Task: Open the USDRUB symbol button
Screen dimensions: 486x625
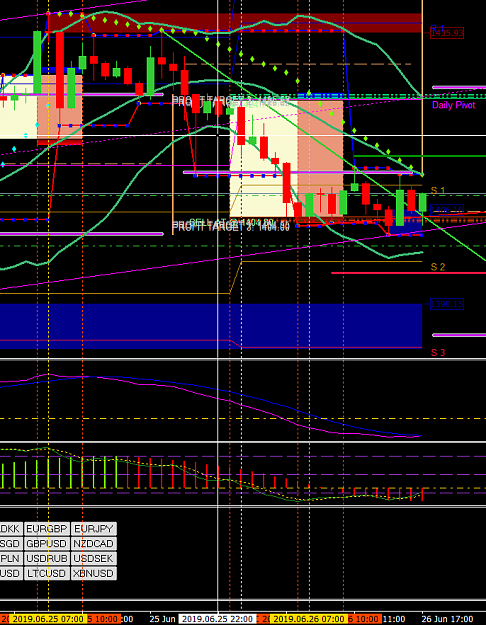Action: click(47, 558)
